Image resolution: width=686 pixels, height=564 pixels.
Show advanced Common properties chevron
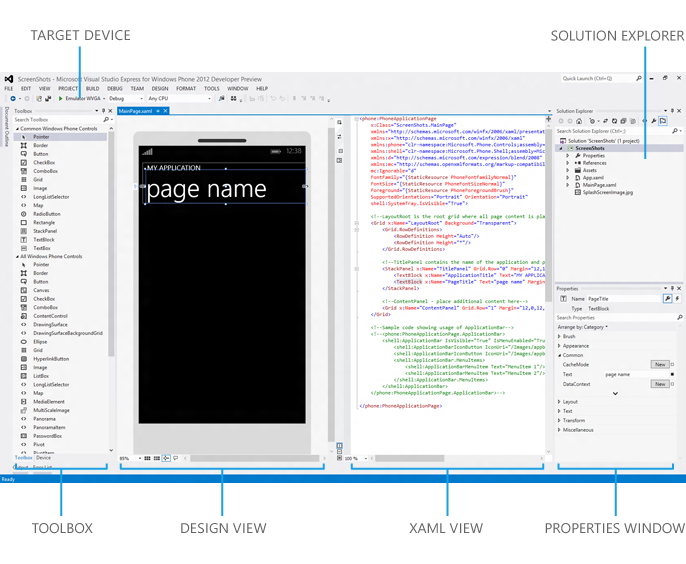[615, 393]
